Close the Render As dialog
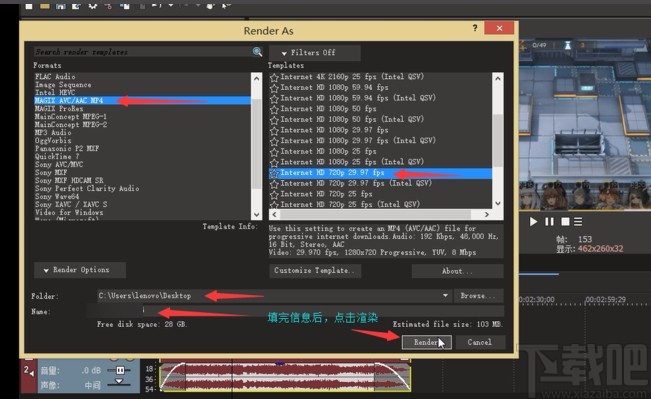This screenshot has height=399, width=651. pos(499,28)
